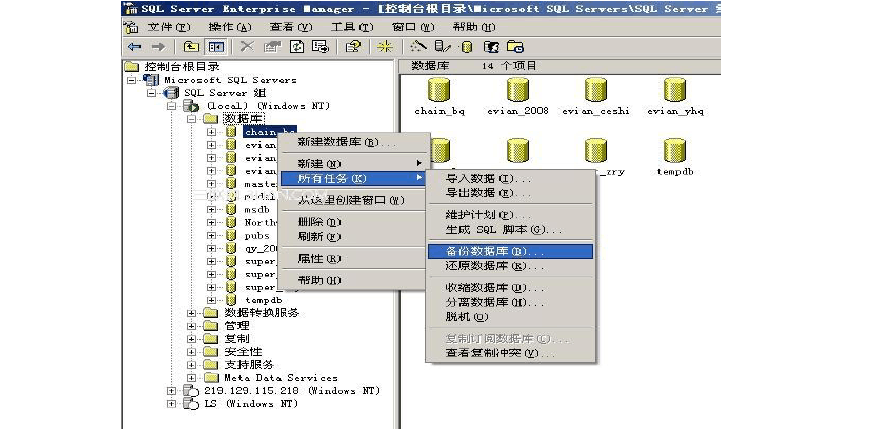Open the 查看(V) menu
893x429 pixels.
(x=291, y=27)
